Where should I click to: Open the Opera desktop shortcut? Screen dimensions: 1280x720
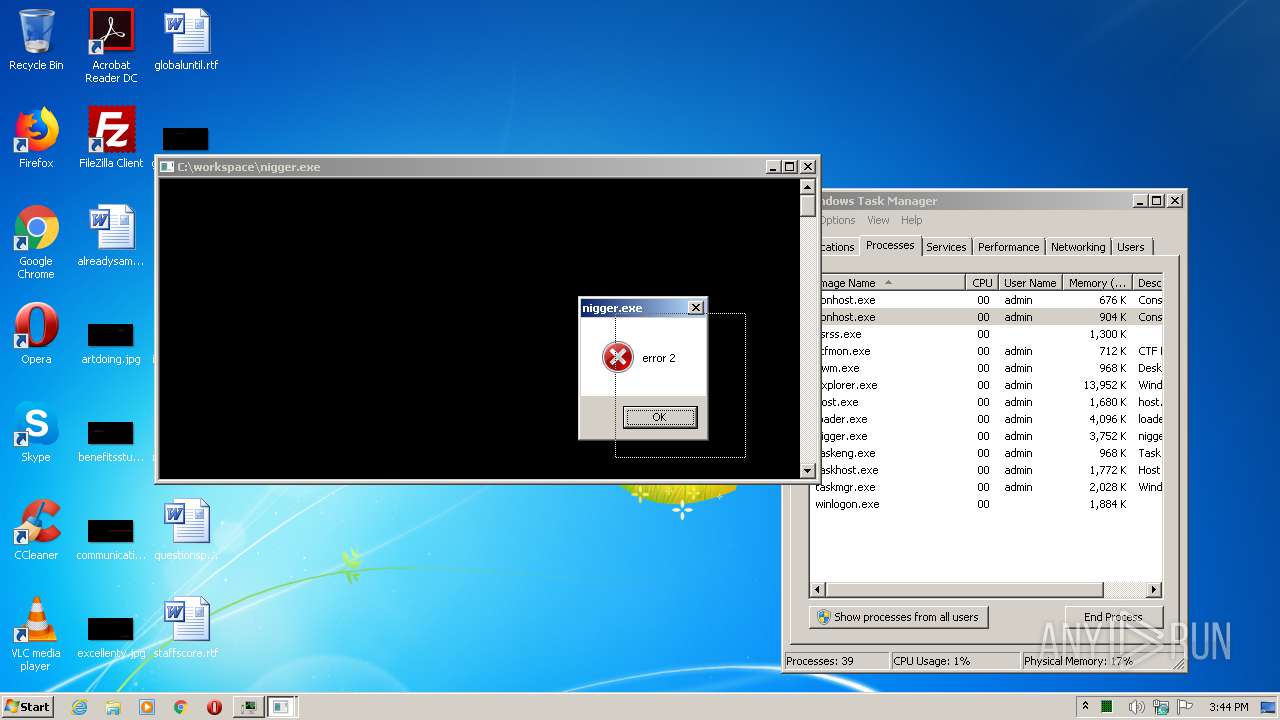[36, 334]
